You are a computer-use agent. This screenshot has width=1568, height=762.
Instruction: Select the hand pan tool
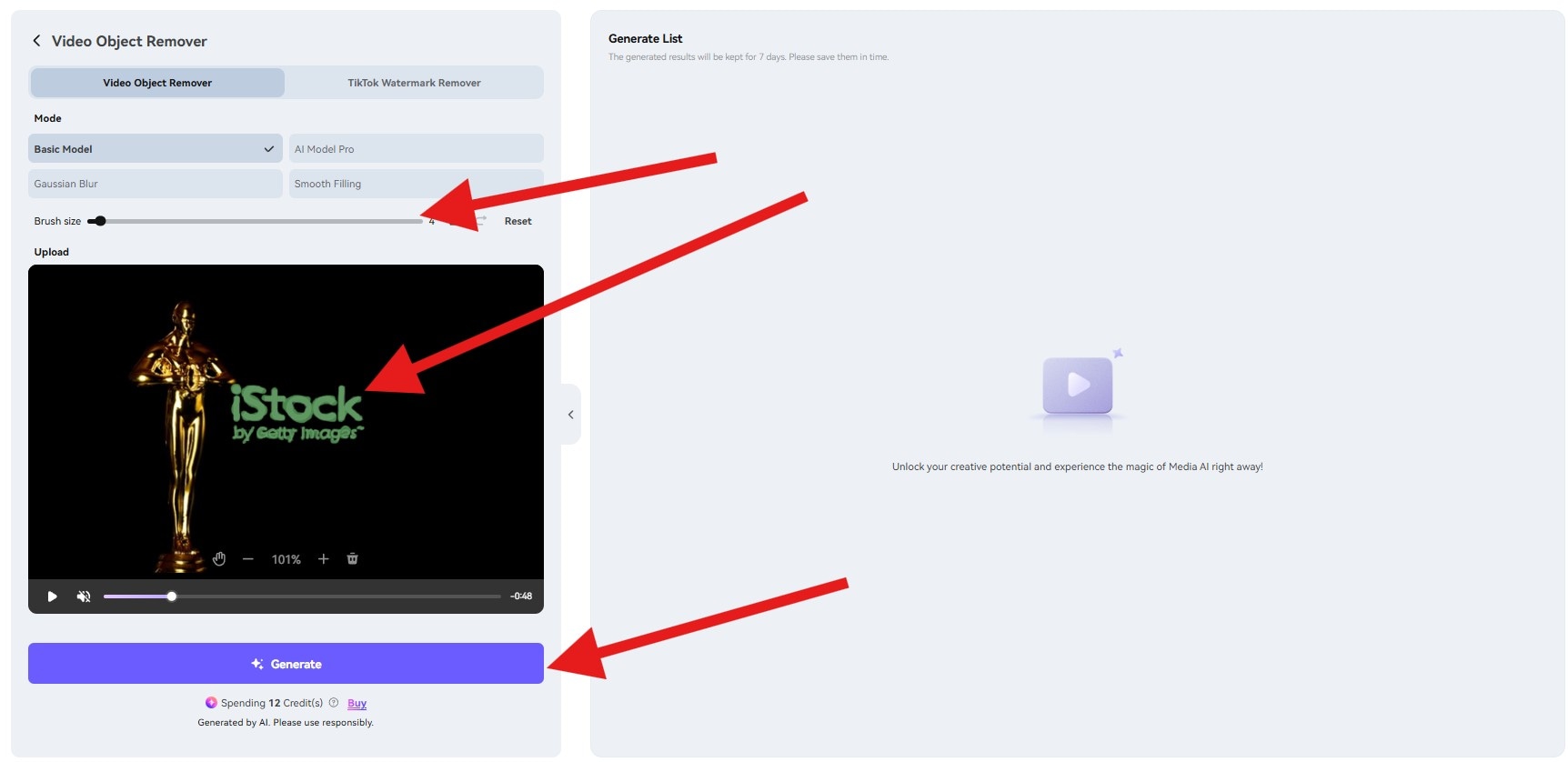pos(219,558)
